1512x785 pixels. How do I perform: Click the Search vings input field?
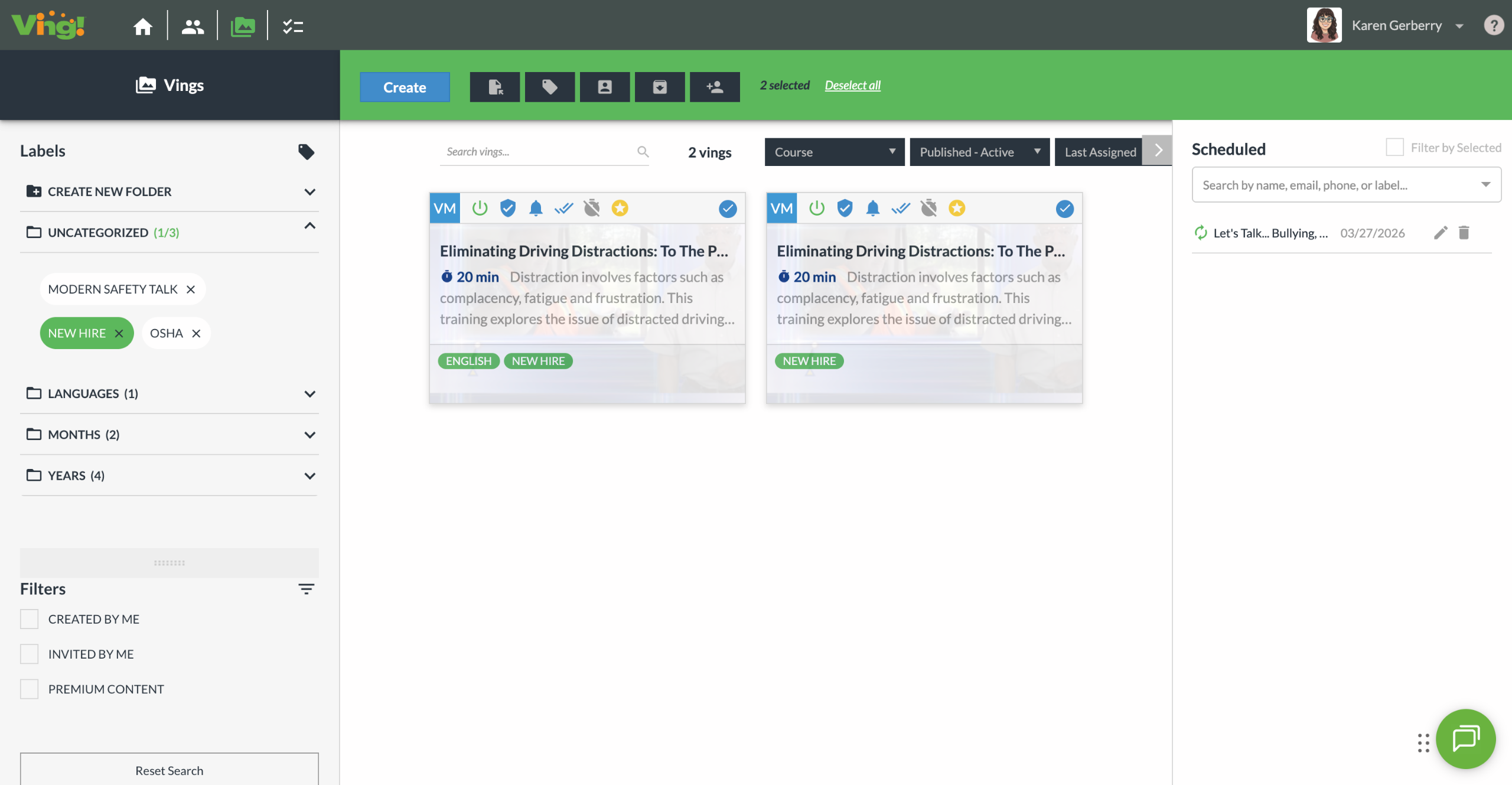pos(537,152)
